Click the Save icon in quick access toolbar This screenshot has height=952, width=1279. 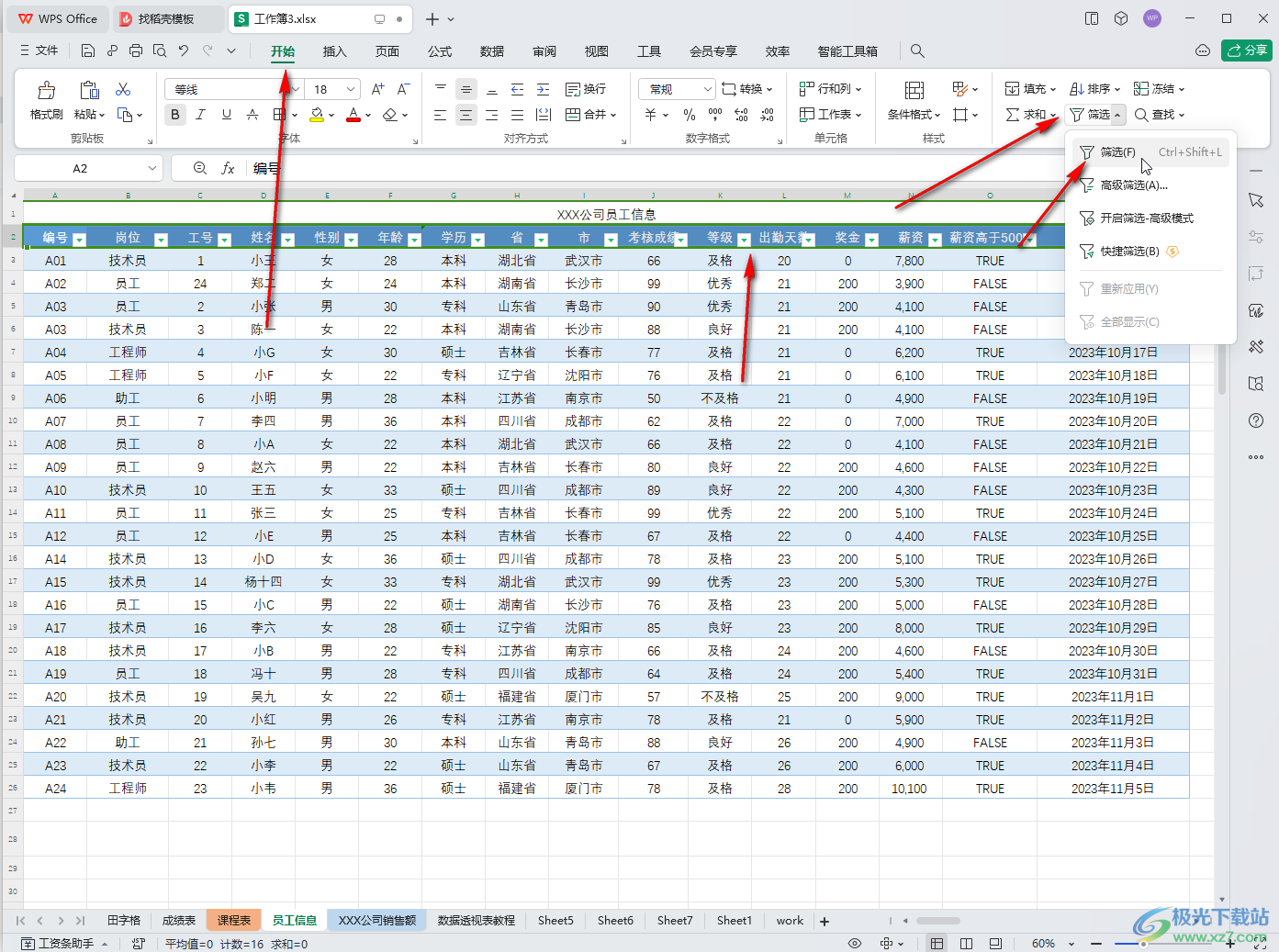pos(88,51)
